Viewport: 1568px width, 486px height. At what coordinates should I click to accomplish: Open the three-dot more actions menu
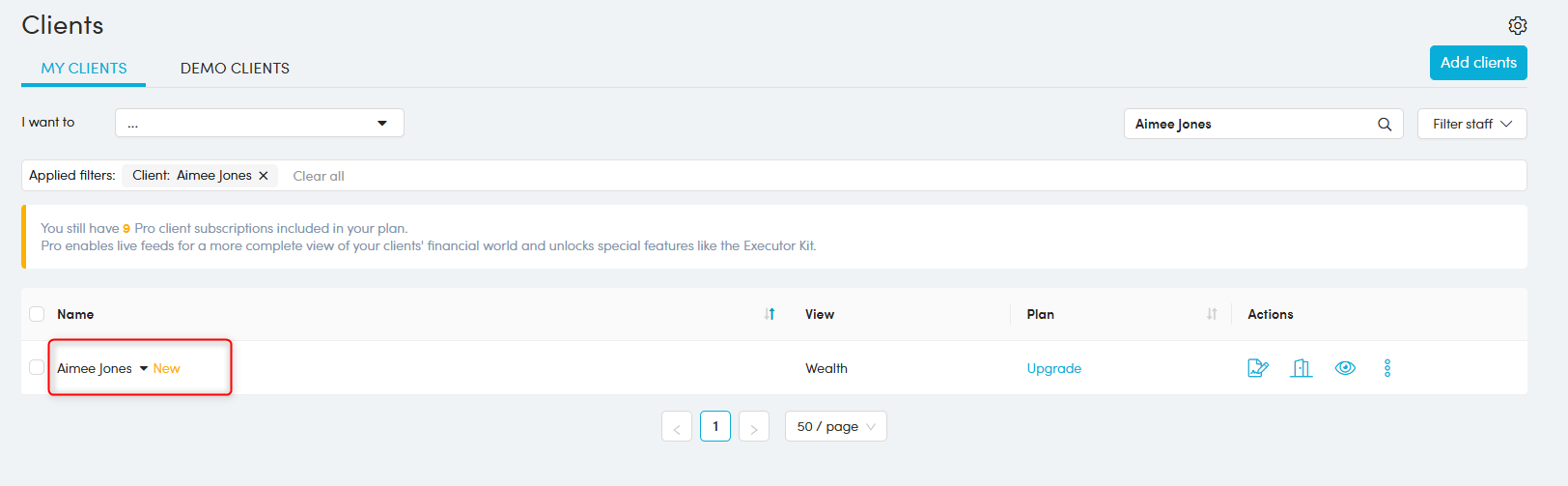(x=1387, y=368)
